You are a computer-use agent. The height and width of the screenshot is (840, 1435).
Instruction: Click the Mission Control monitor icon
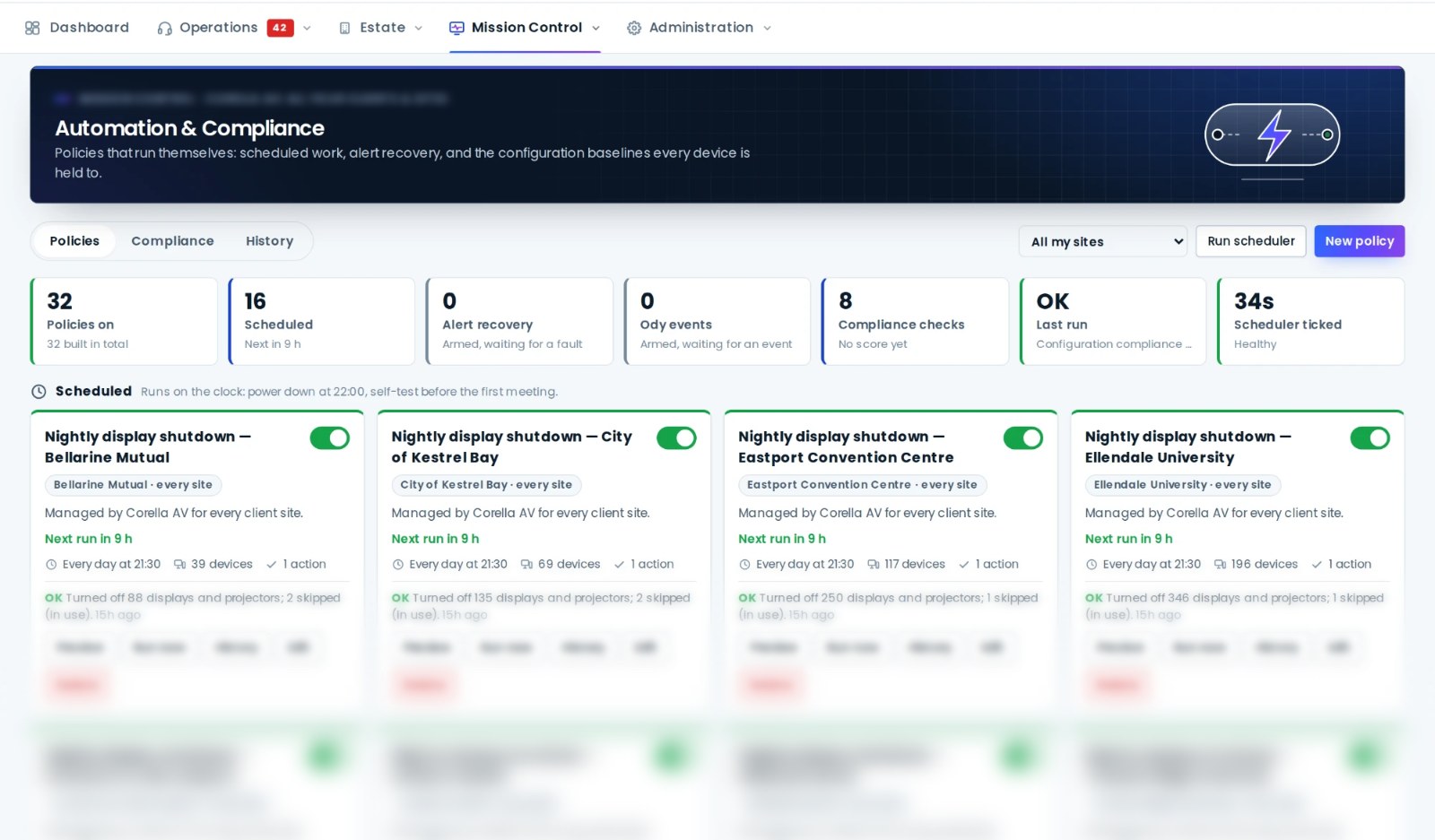457,28
